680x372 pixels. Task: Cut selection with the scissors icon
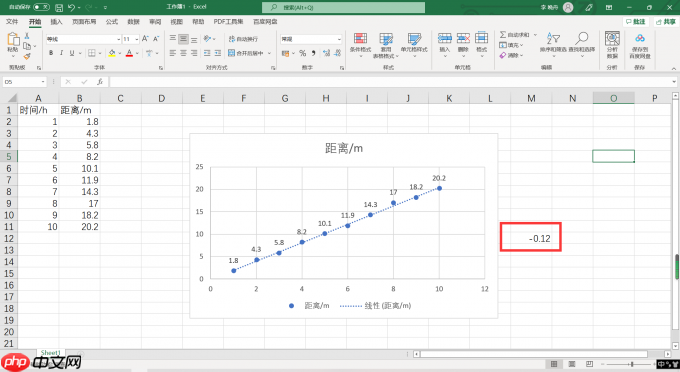pyautogui.click(x=27, y=36)
